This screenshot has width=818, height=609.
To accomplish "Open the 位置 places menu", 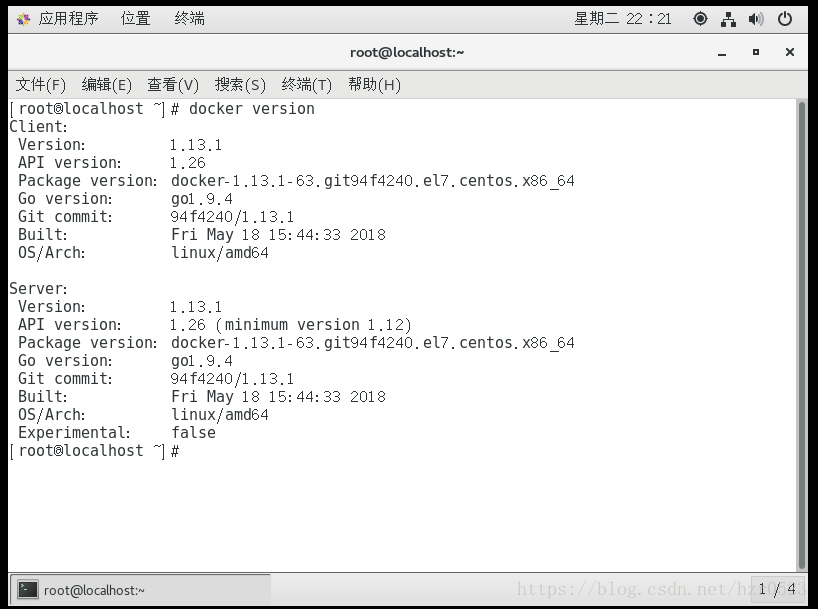I will (x=136, y=19).
